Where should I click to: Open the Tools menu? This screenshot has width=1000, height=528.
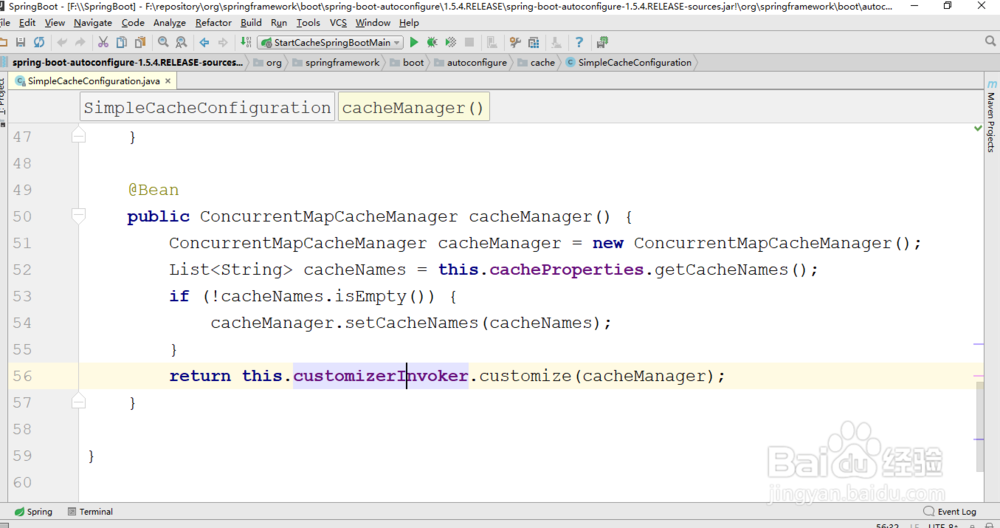coord(308,22)
